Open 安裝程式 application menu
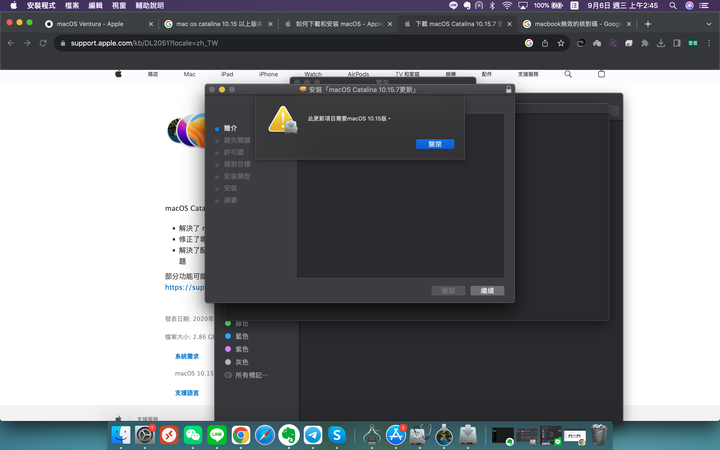This screenshot has width=720, height=450. 41,6
